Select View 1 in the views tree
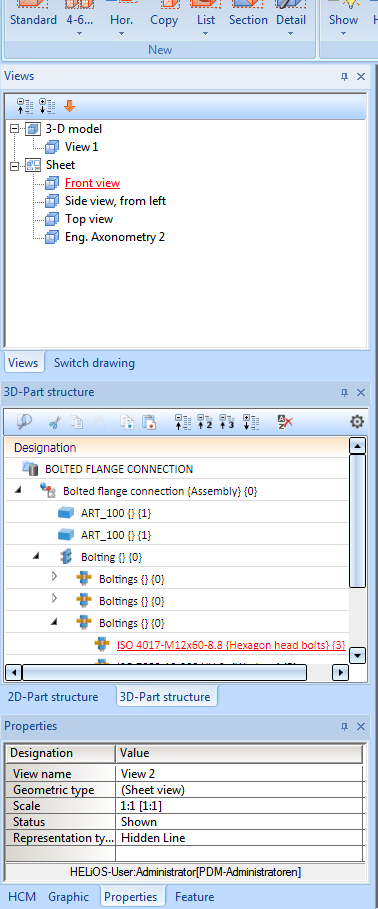Image resolution: width=378 pixels, height=909 pixels. coord(81,147)
